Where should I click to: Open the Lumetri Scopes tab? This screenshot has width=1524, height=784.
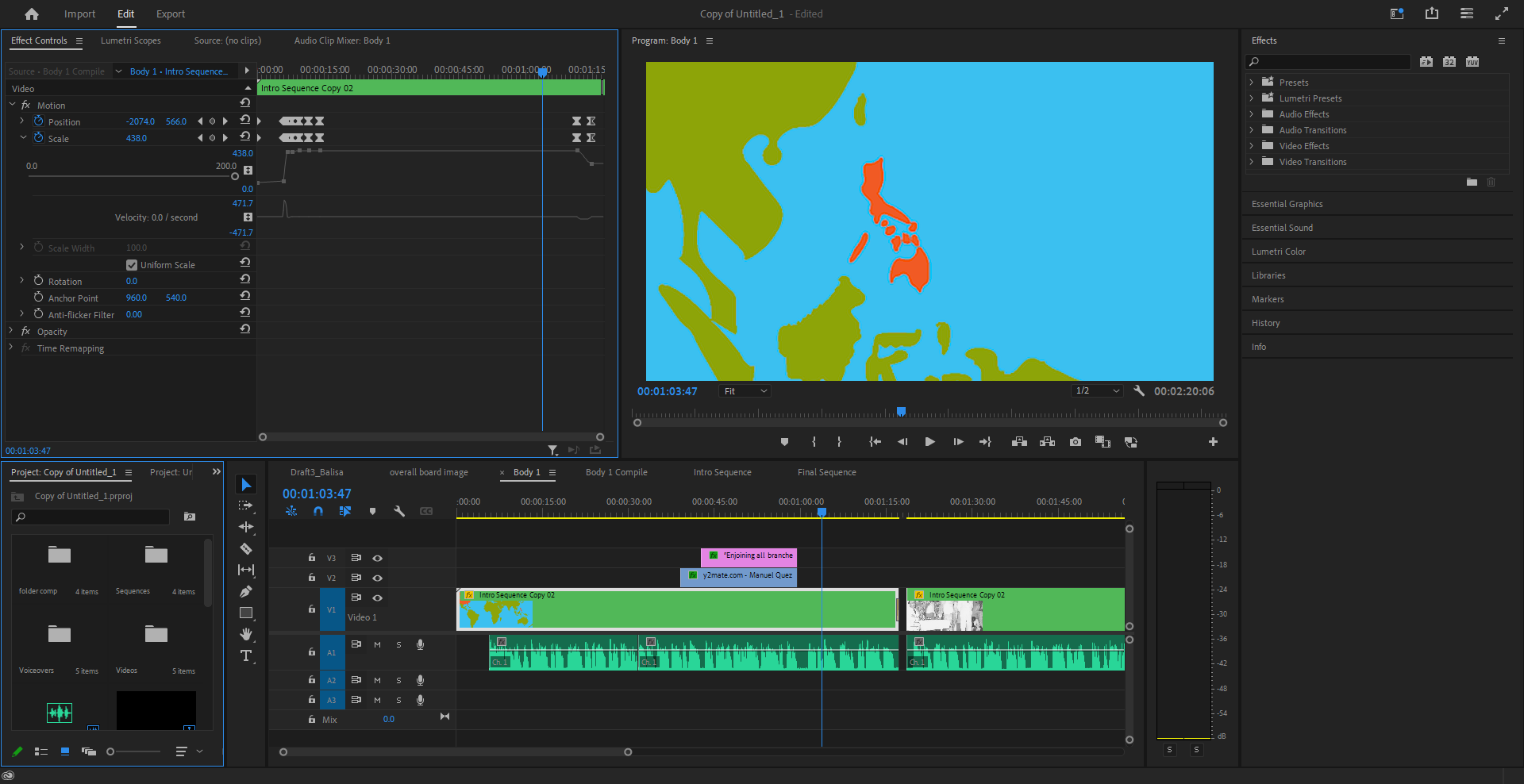coord(130,40)
